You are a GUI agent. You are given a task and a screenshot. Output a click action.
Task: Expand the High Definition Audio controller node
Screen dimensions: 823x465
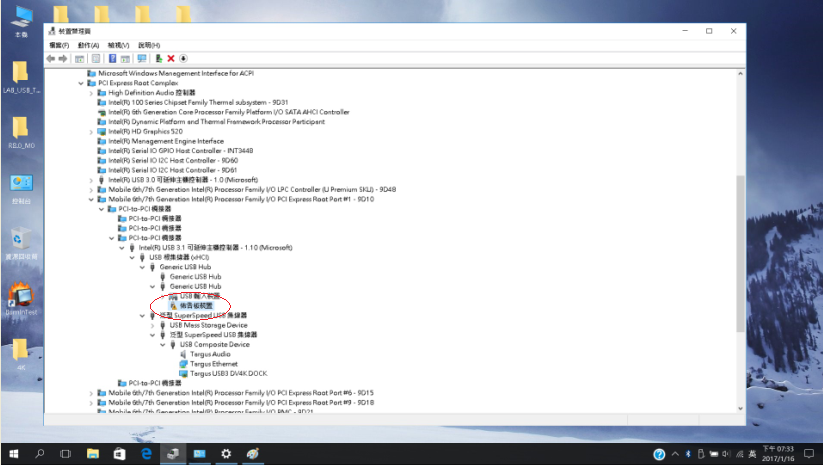click(91, 93)
